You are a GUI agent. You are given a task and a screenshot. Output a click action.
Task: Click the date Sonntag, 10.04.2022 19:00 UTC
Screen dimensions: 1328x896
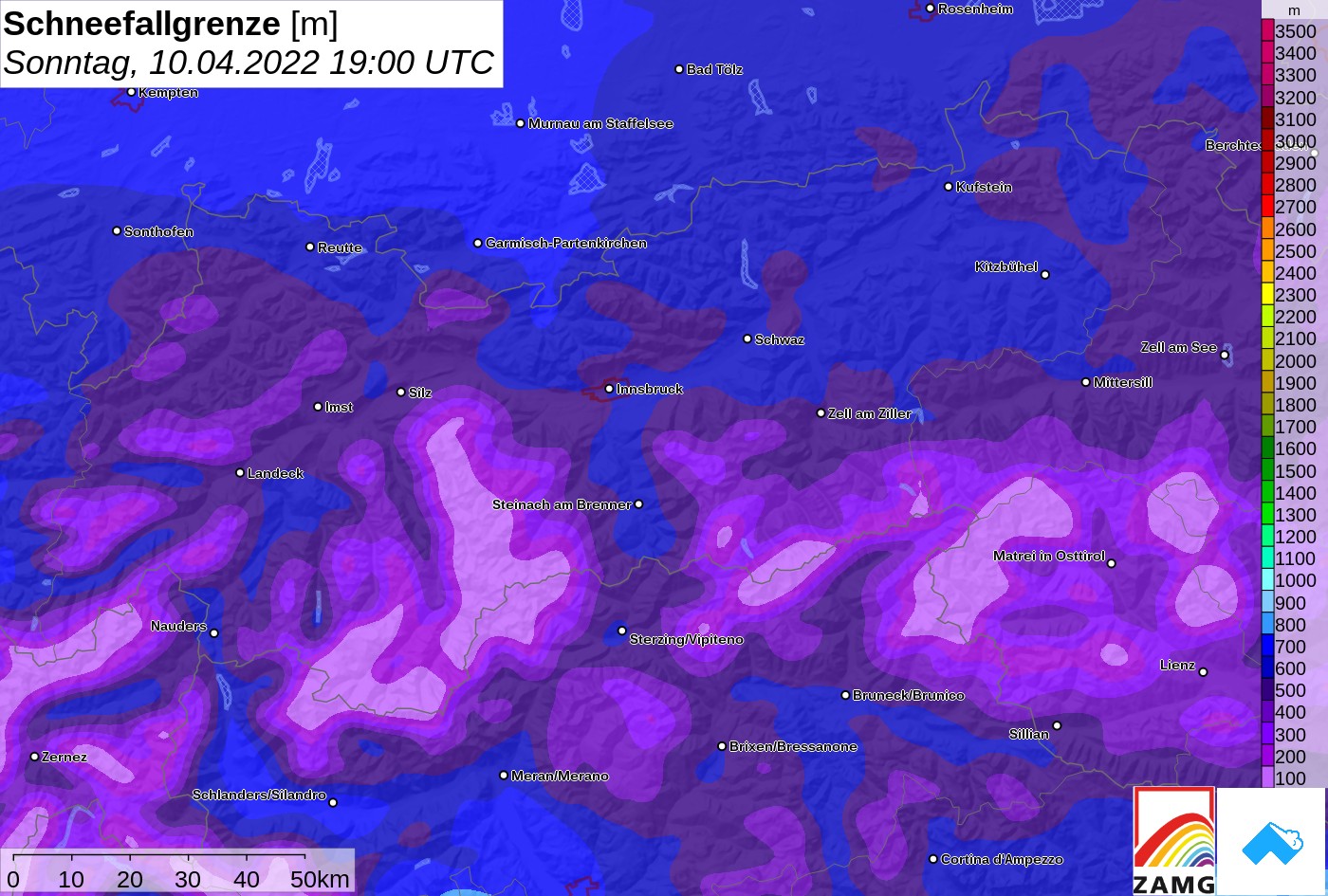[x=249, y=63]
